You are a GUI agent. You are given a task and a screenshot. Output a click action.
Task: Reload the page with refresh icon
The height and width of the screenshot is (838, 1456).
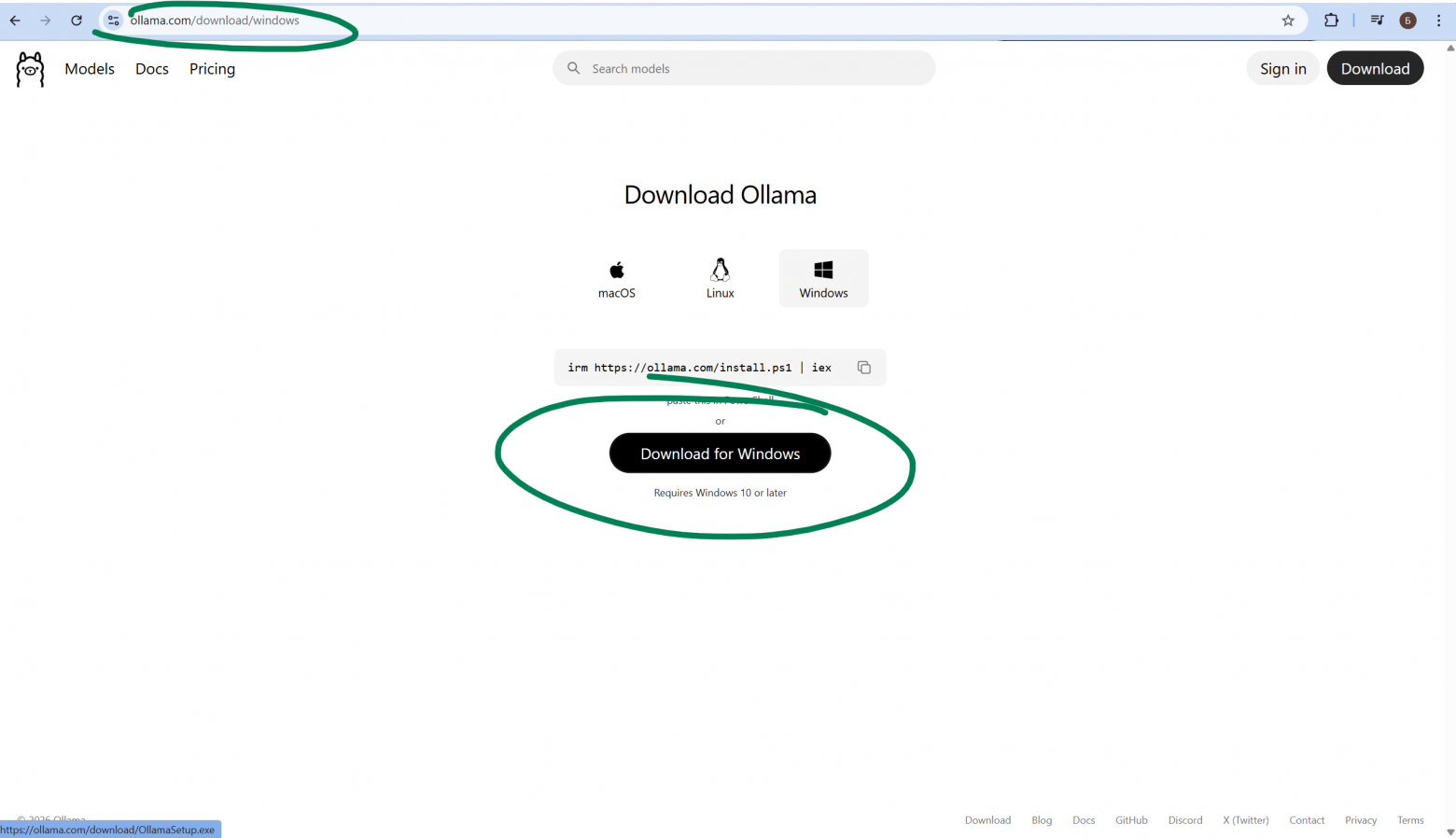[x=77, y=21]
